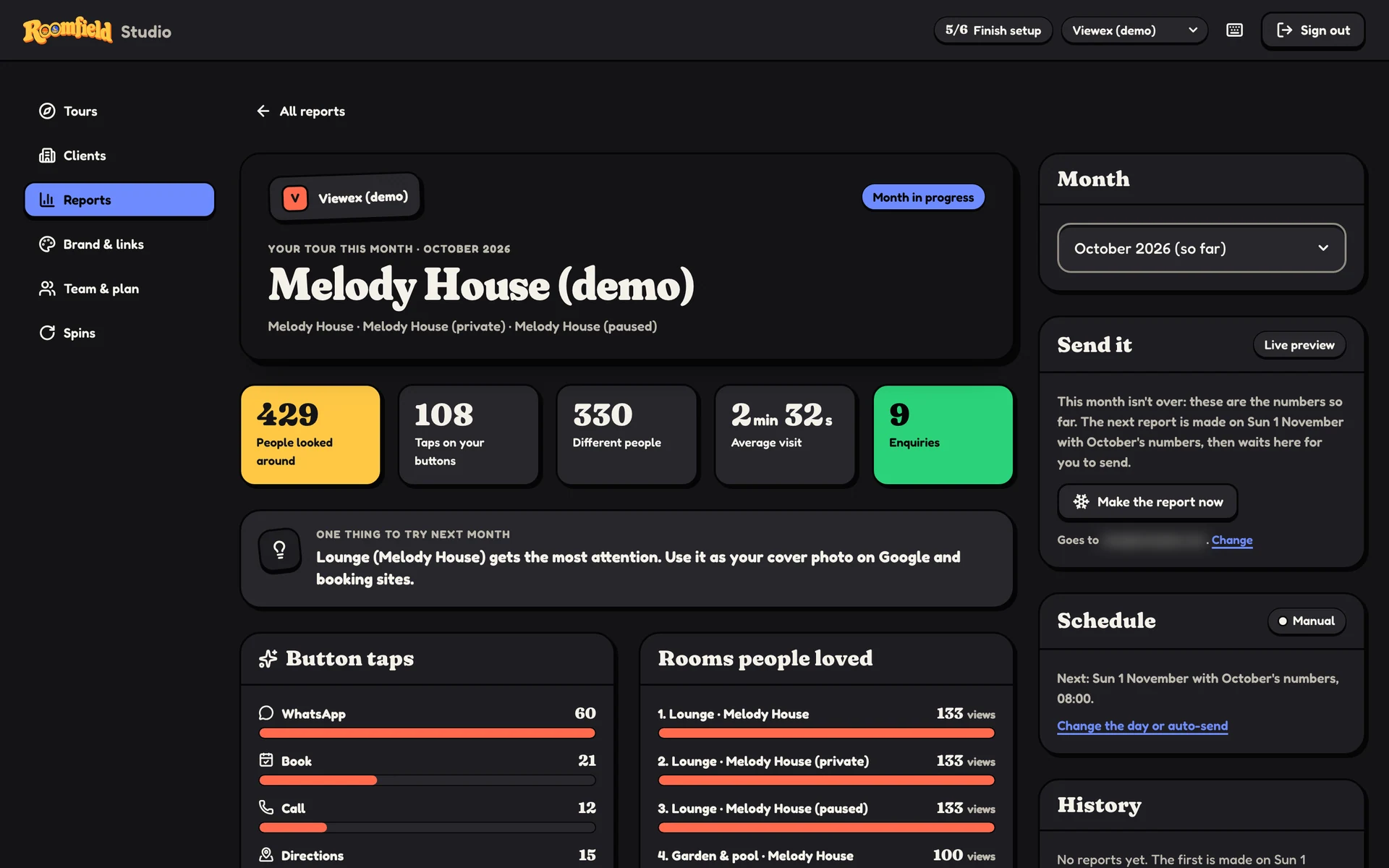
Task: Click the Spins refresh icon
Action: tap(47, 333)
